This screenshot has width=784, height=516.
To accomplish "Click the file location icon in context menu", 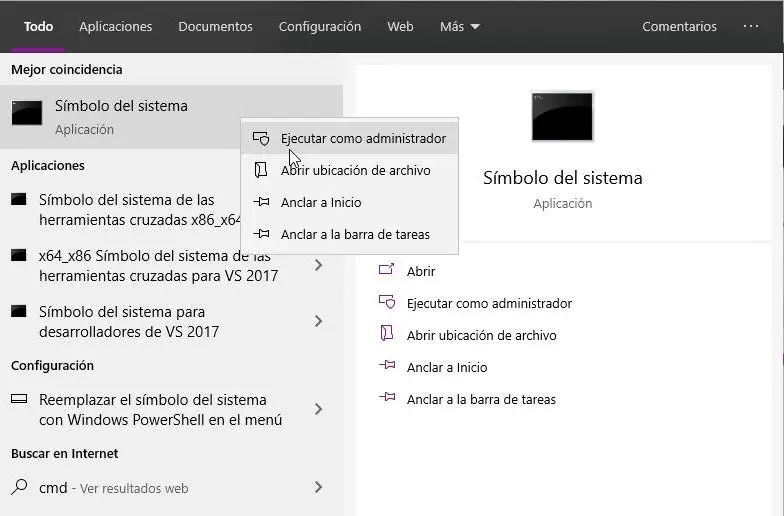I will (260, 170).
